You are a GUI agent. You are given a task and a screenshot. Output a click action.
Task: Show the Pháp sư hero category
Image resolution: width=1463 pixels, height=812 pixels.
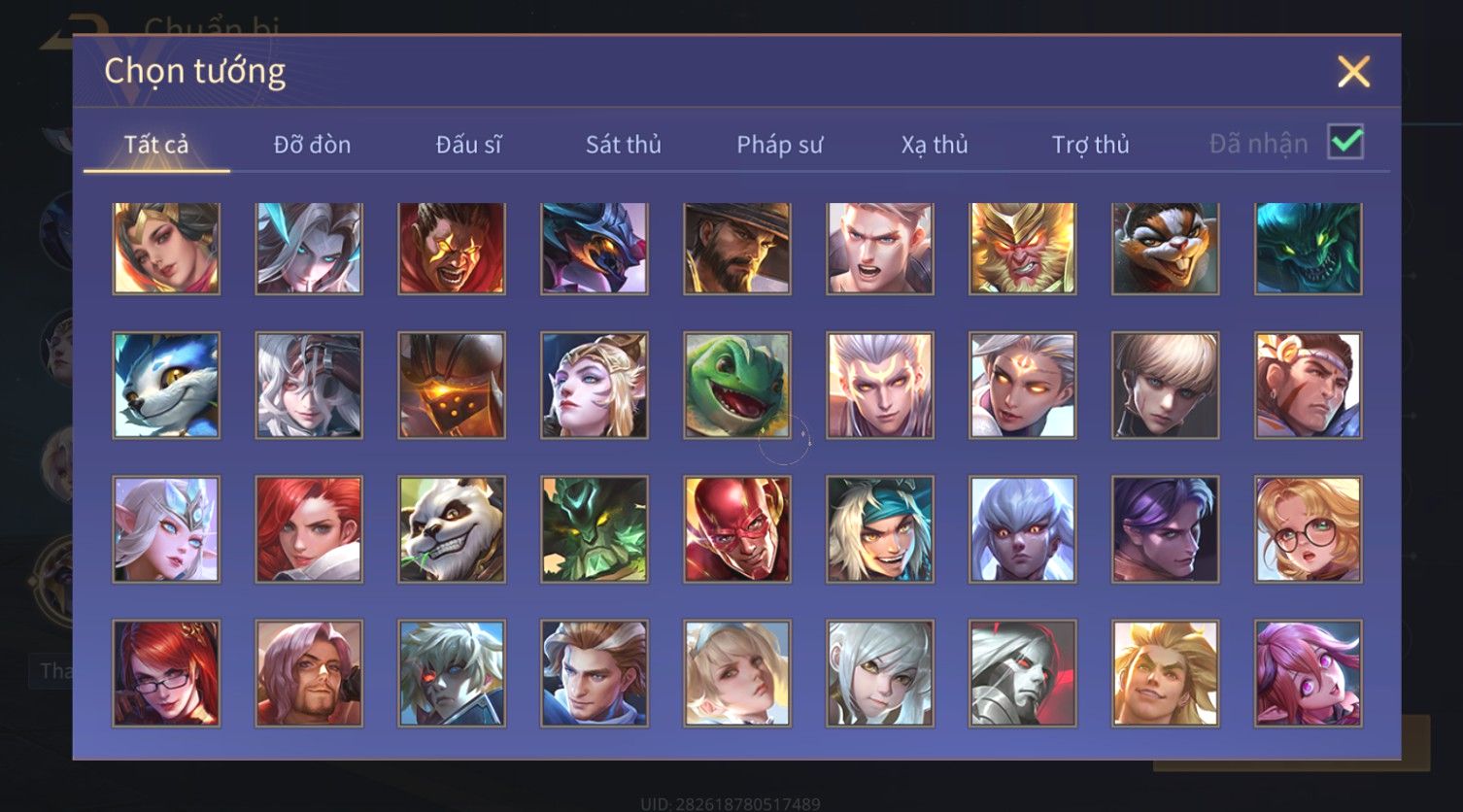click(779, 145)
